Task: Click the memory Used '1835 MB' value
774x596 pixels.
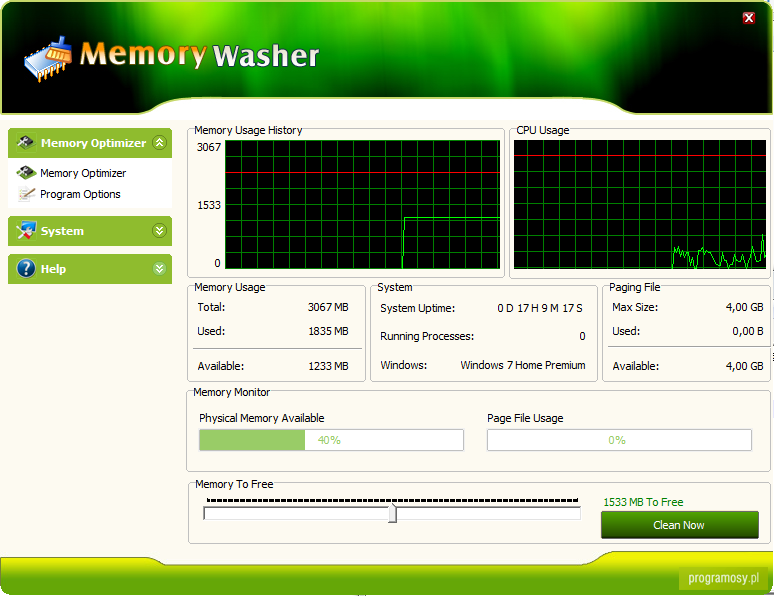Action: [x=328, y=331]
